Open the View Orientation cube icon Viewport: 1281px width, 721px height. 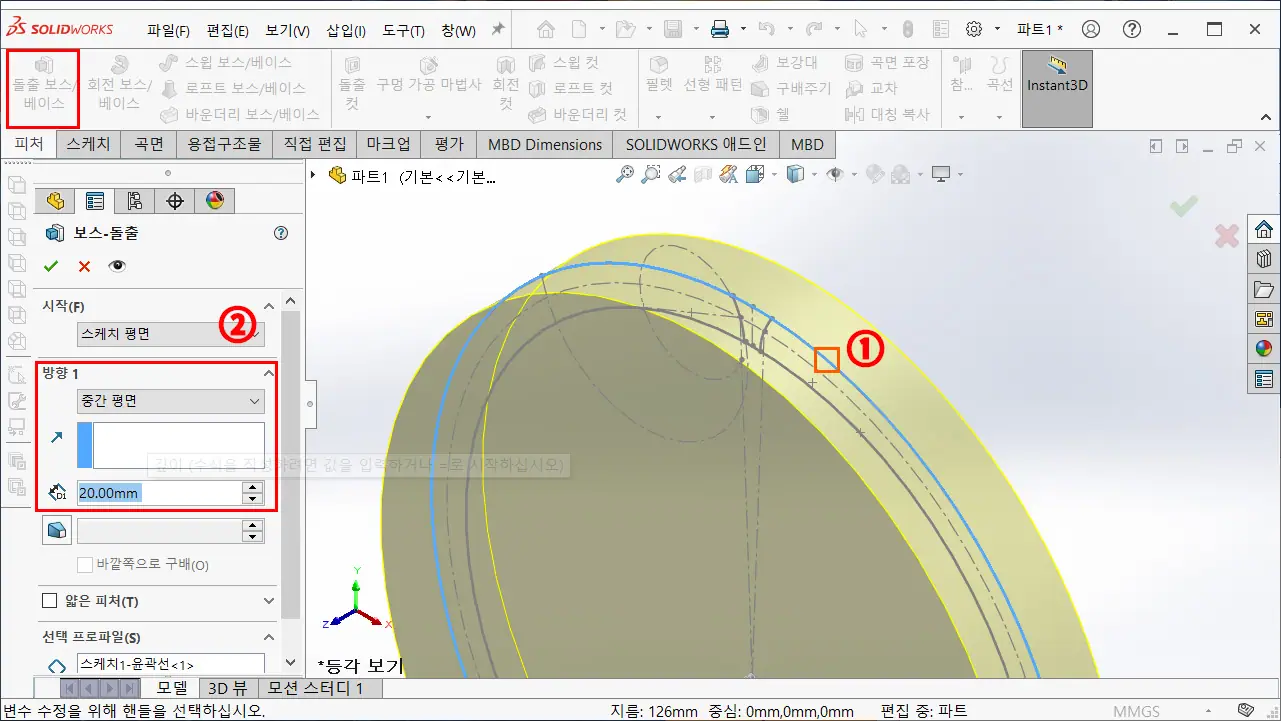point(753,175)
